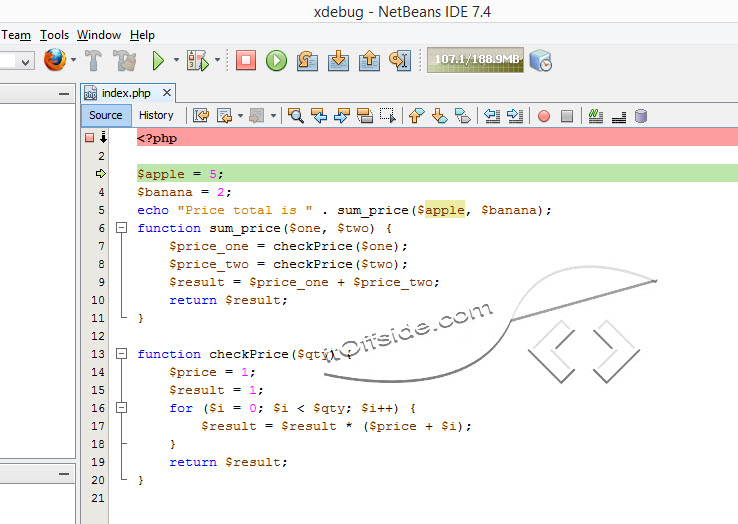Click current program counter arrow on line 3
The image size is (738, 524).
(x=100, y=174)
